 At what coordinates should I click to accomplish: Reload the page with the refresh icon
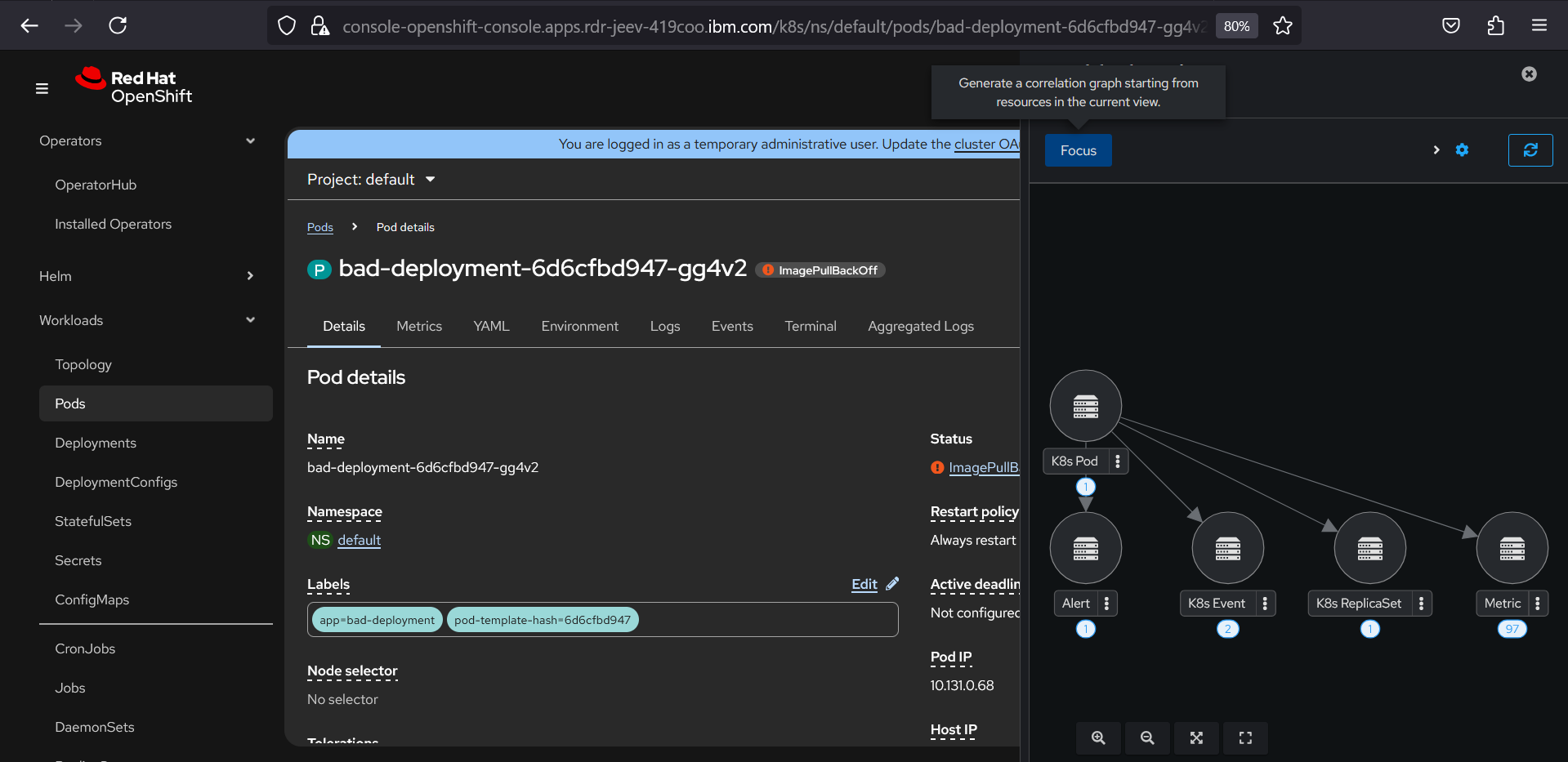coord(118,25)
